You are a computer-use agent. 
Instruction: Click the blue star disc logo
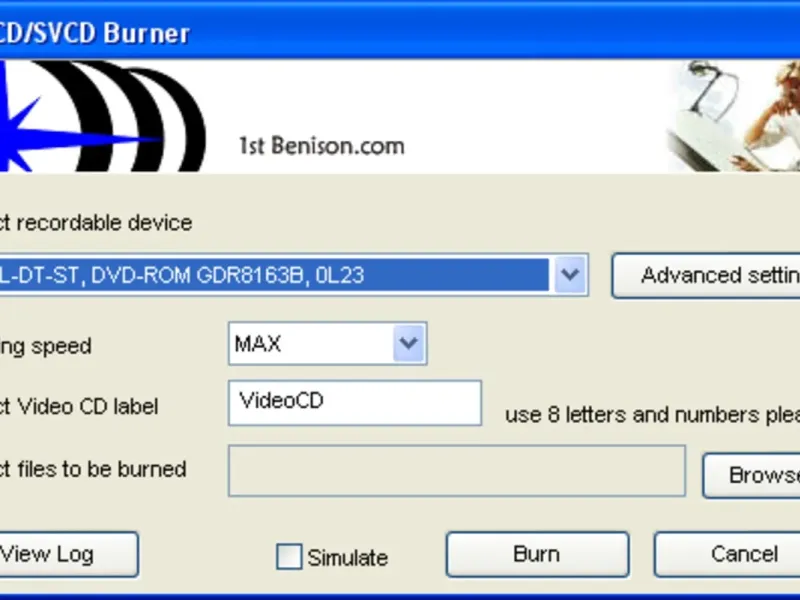[x=102, y=116]
